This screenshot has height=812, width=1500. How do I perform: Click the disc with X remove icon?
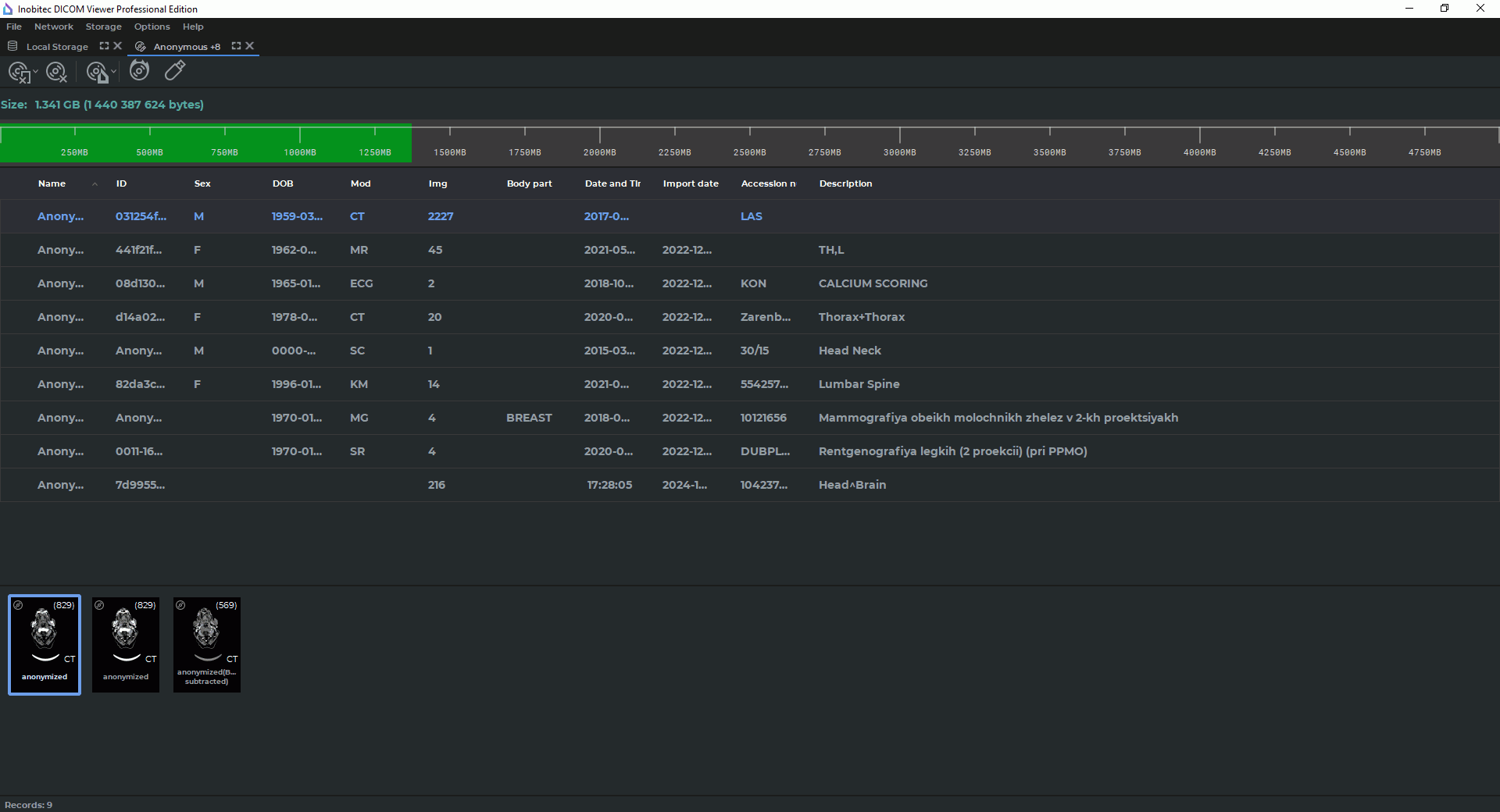tap(56, 73)
